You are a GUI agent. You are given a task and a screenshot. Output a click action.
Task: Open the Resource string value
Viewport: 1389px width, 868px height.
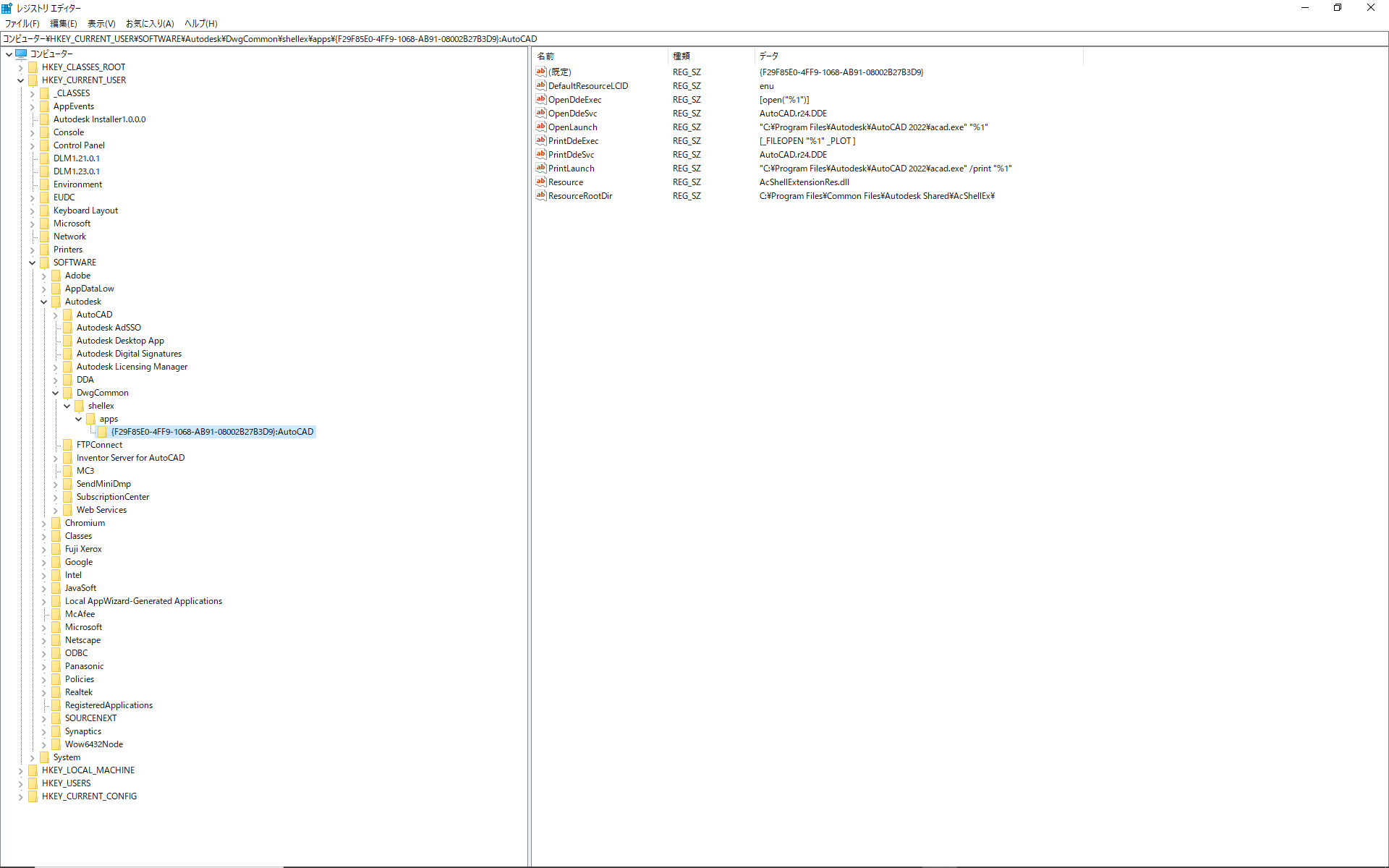565,182
